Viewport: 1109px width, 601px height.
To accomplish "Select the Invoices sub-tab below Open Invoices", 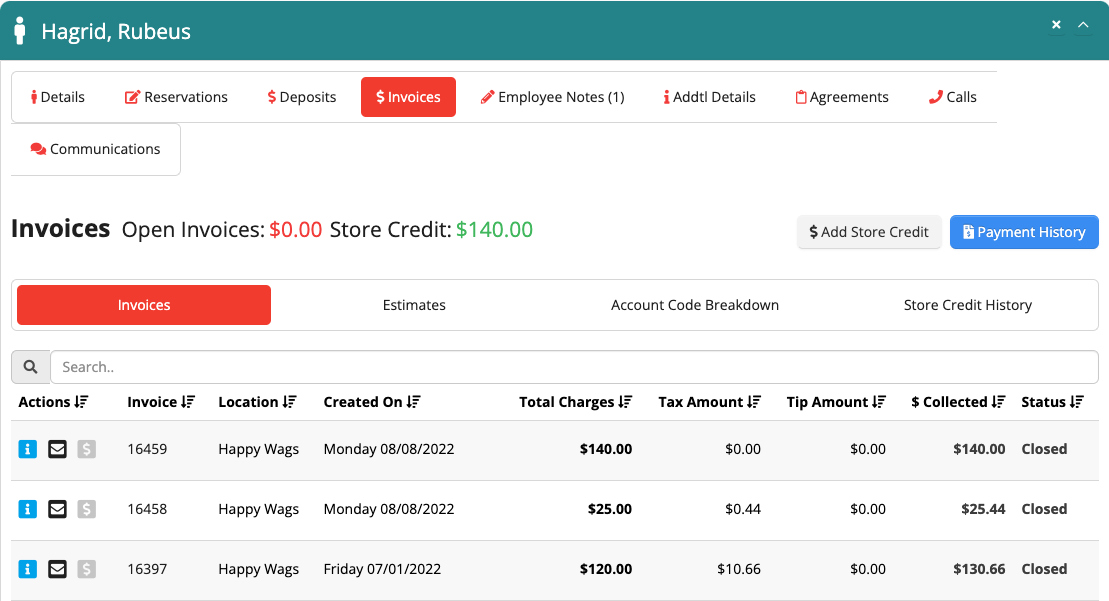I will [144, 305].
